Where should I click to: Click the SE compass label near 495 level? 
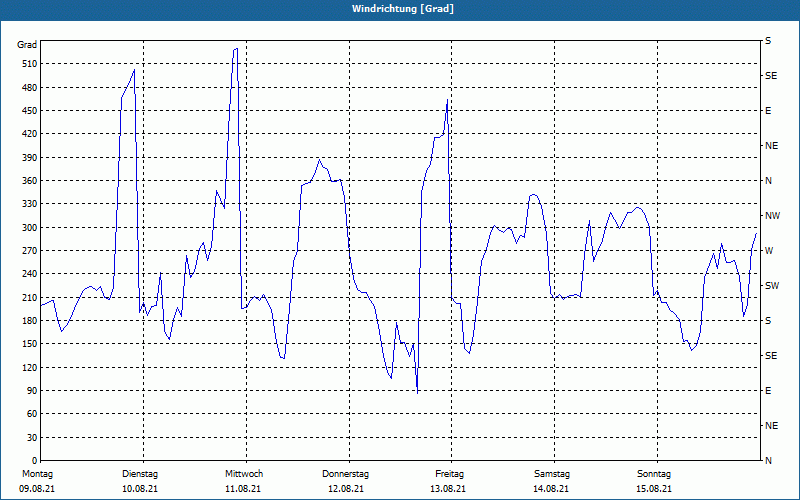click(771, 76)
